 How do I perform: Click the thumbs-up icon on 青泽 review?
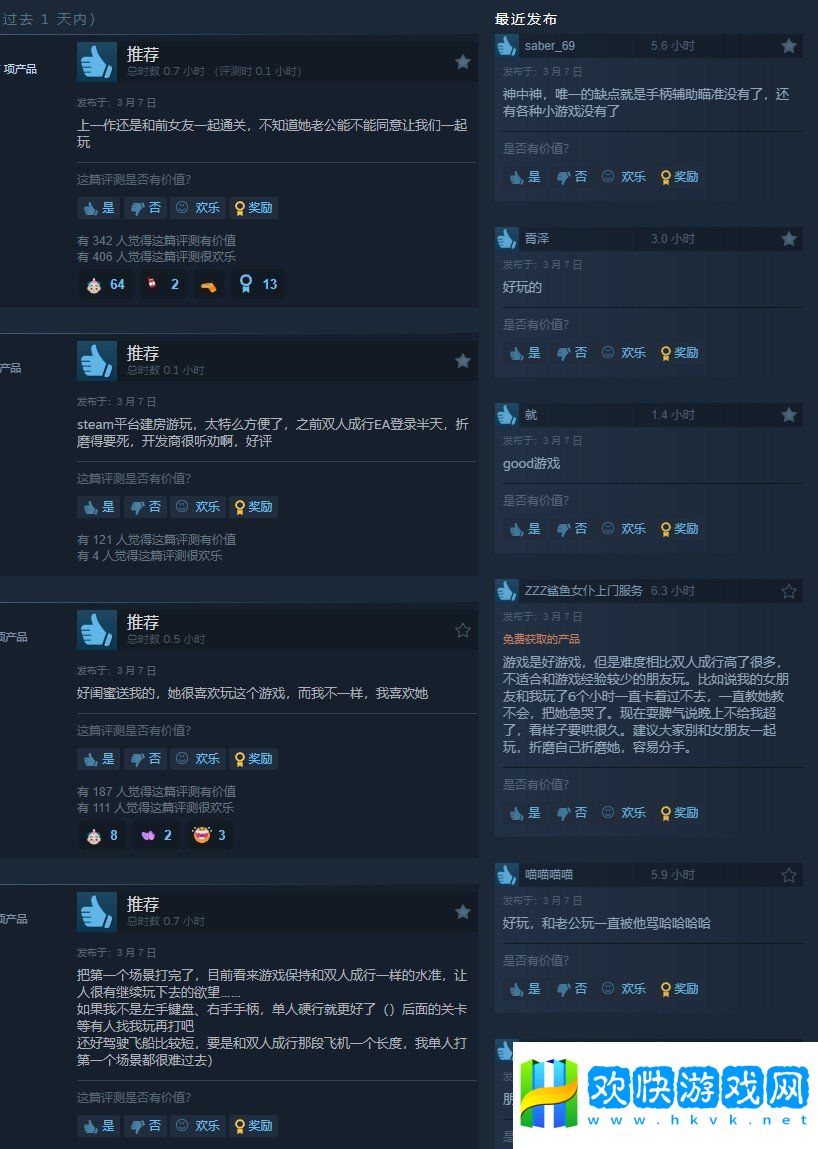(x=507, y=238)
